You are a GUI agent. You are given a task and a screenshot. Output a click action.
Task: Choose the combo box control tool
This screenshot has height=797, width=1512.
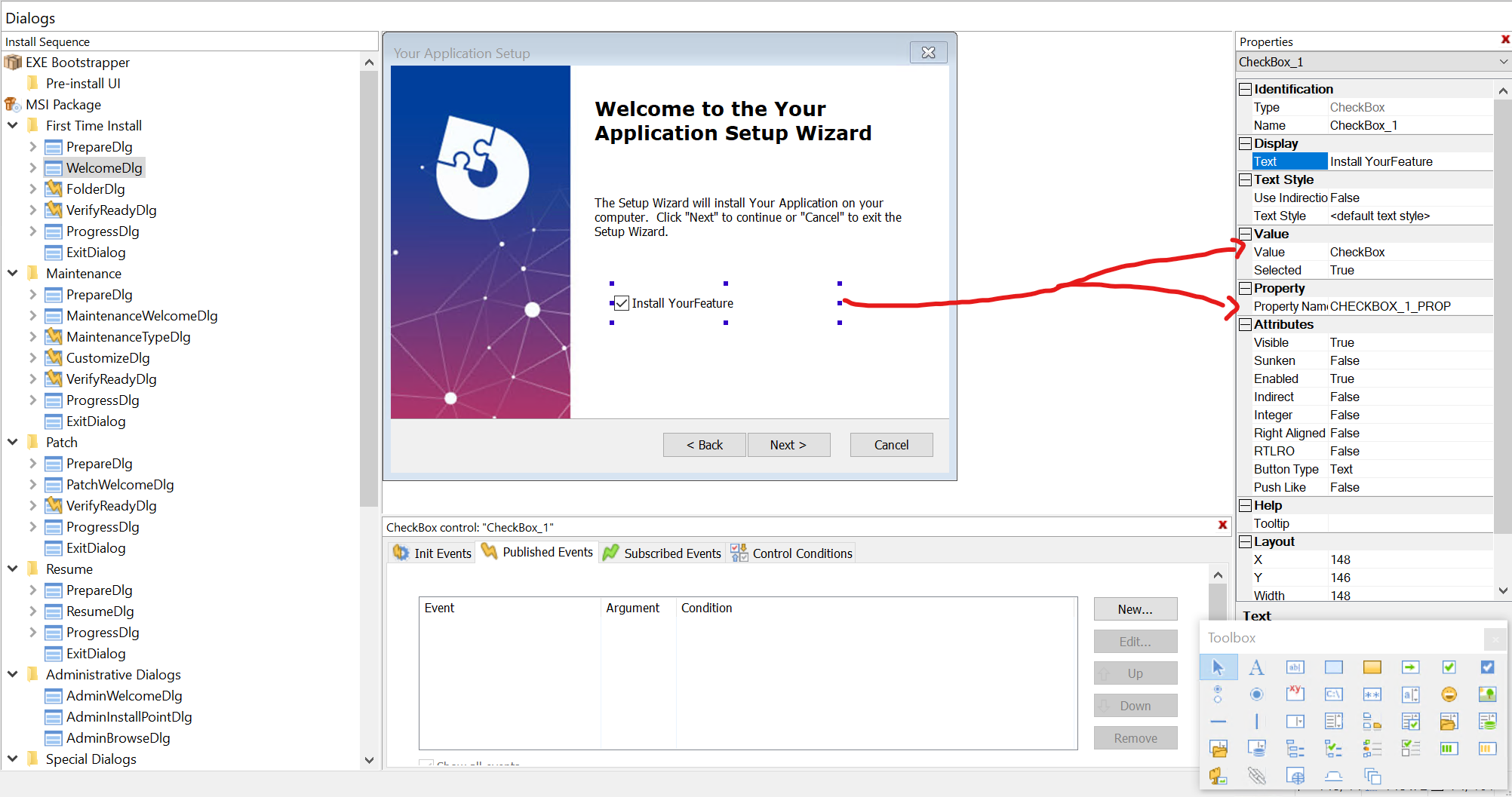click(1295, 722)
